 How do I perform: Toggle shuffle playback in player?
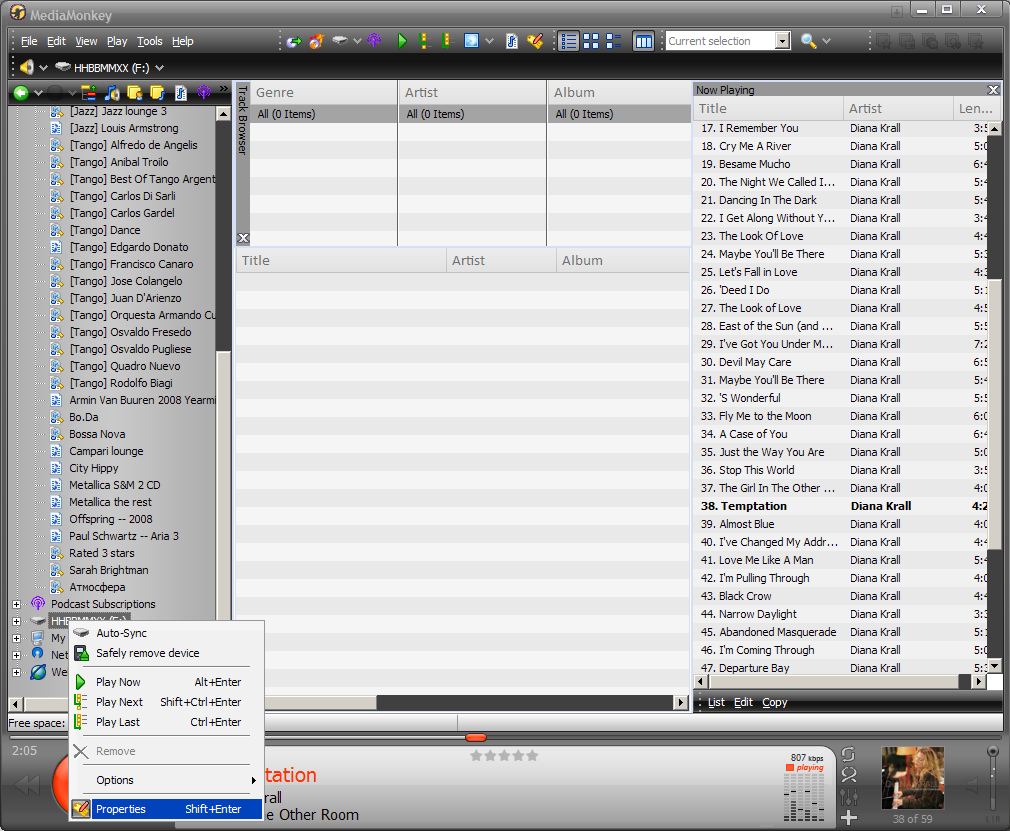point(849,775)
